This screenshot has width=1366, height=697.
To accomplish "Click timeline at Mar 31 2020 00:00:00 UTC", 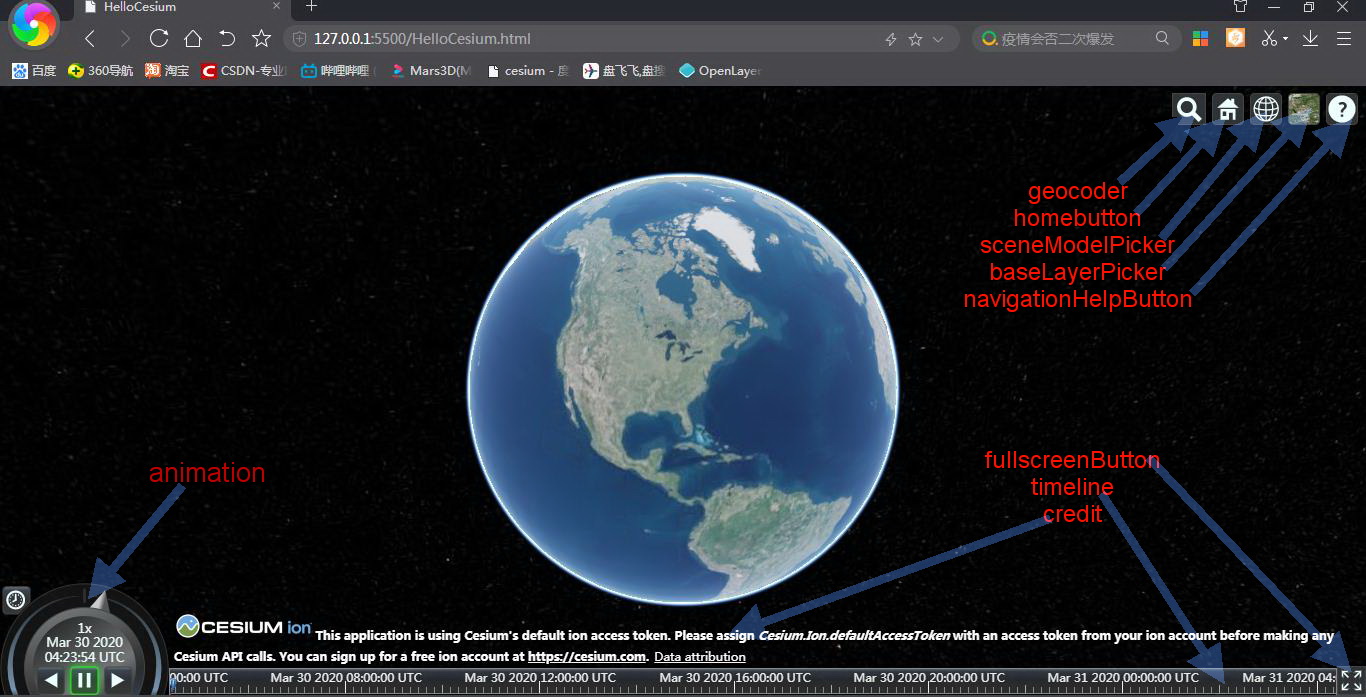I will coord(1123,678).
